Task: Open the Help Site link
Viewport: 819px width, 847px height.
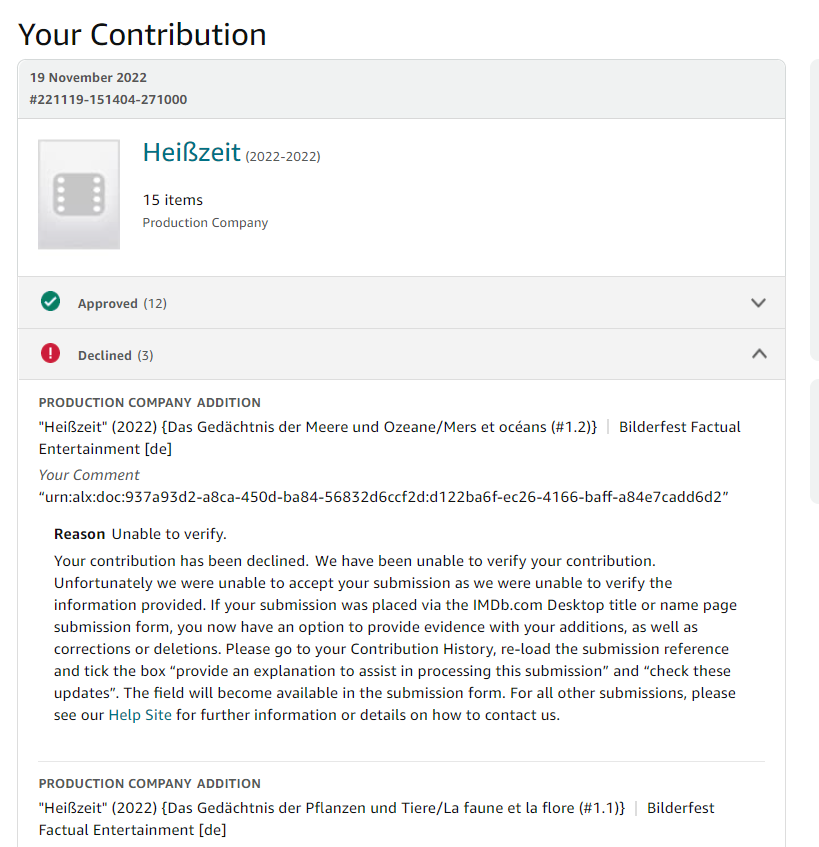Action: click(139, 715)
